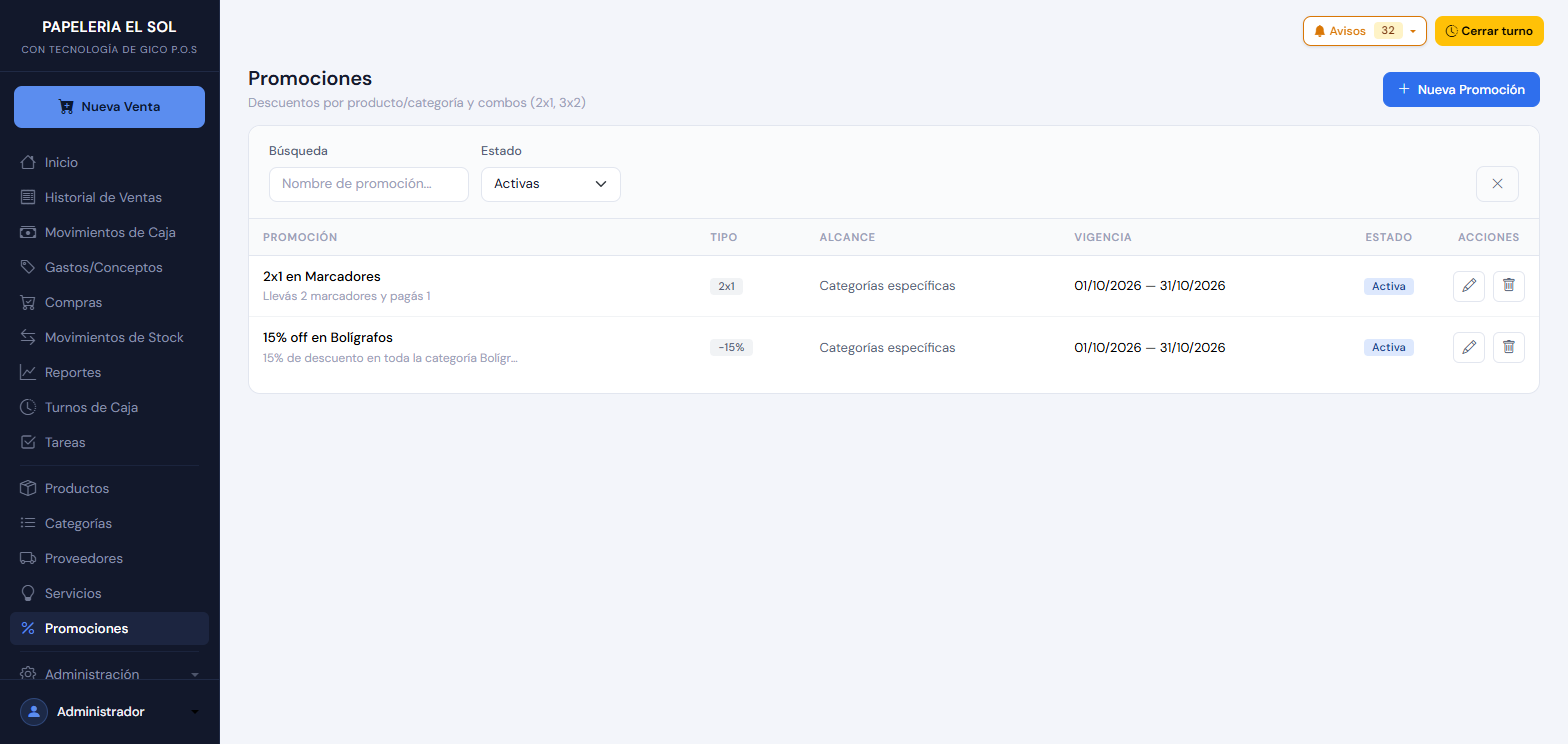The height and width of the screenshot is (744, 1568).
Task: Click the 32 notifications count badge
Action: (1388, 31)
